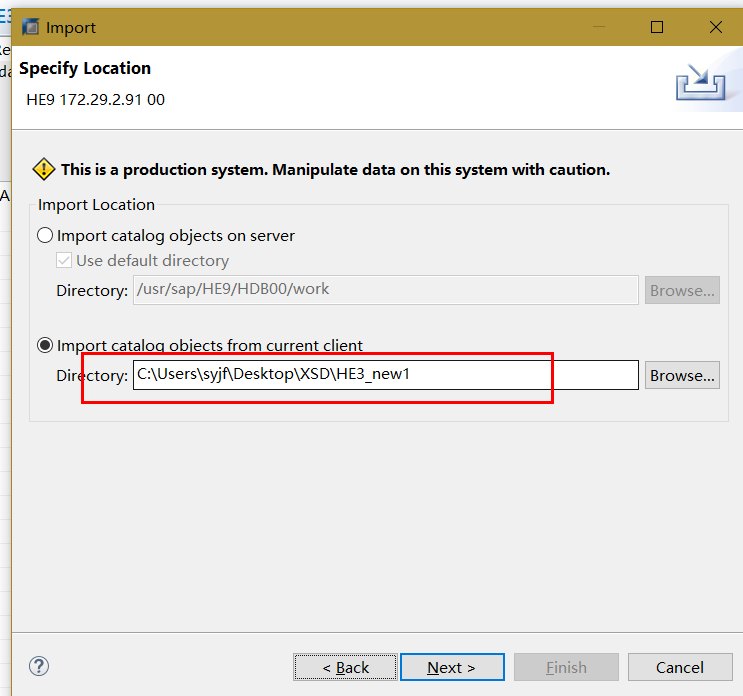This screenshot has width=743, height=696.
Task: Click the Import Location group label
Action: point(96,205)
